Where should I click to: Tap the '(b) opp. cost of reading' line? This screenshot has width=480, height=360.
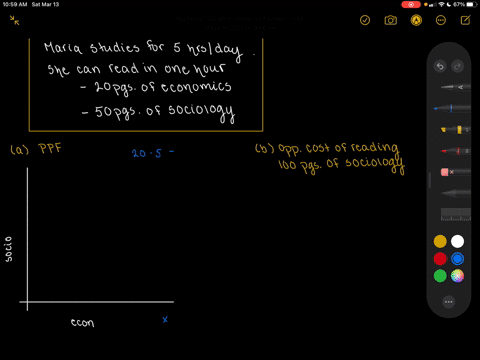pos(327,149)
